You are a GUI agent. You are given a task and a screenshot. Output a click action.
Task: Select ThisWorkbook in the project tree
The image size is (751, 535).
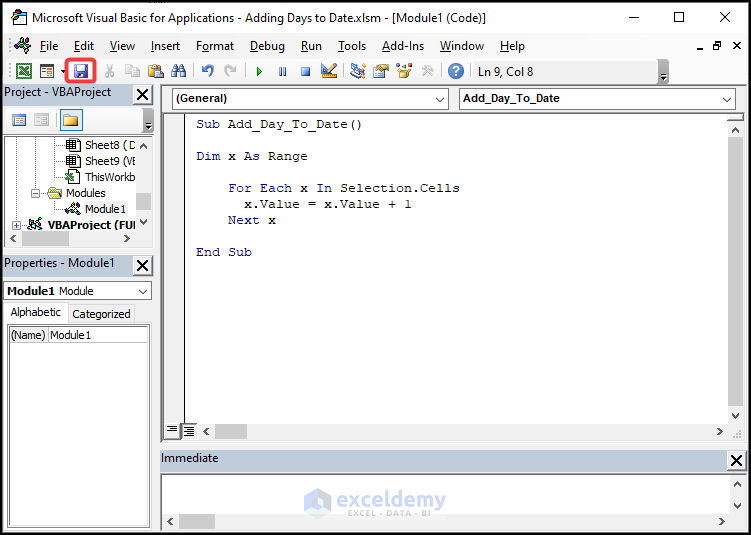110,177
